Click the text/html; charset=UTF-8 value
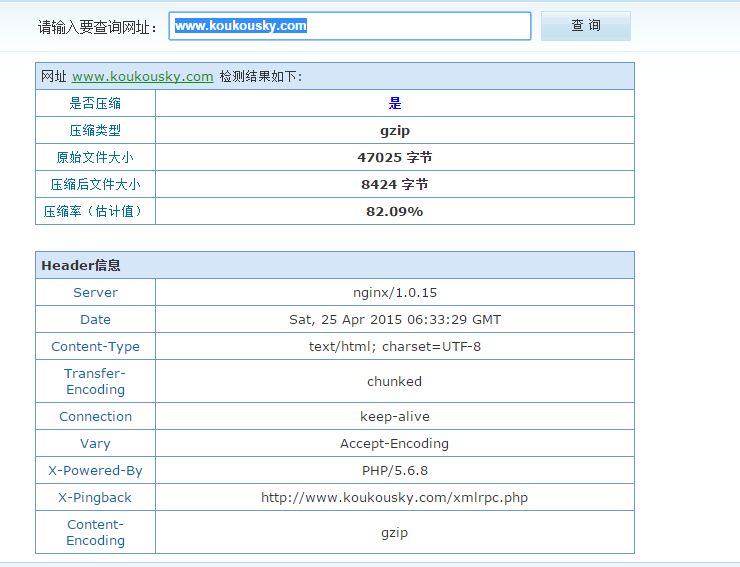Image resolution: width=740 pixels, height=567 pixels. point(395,347)
